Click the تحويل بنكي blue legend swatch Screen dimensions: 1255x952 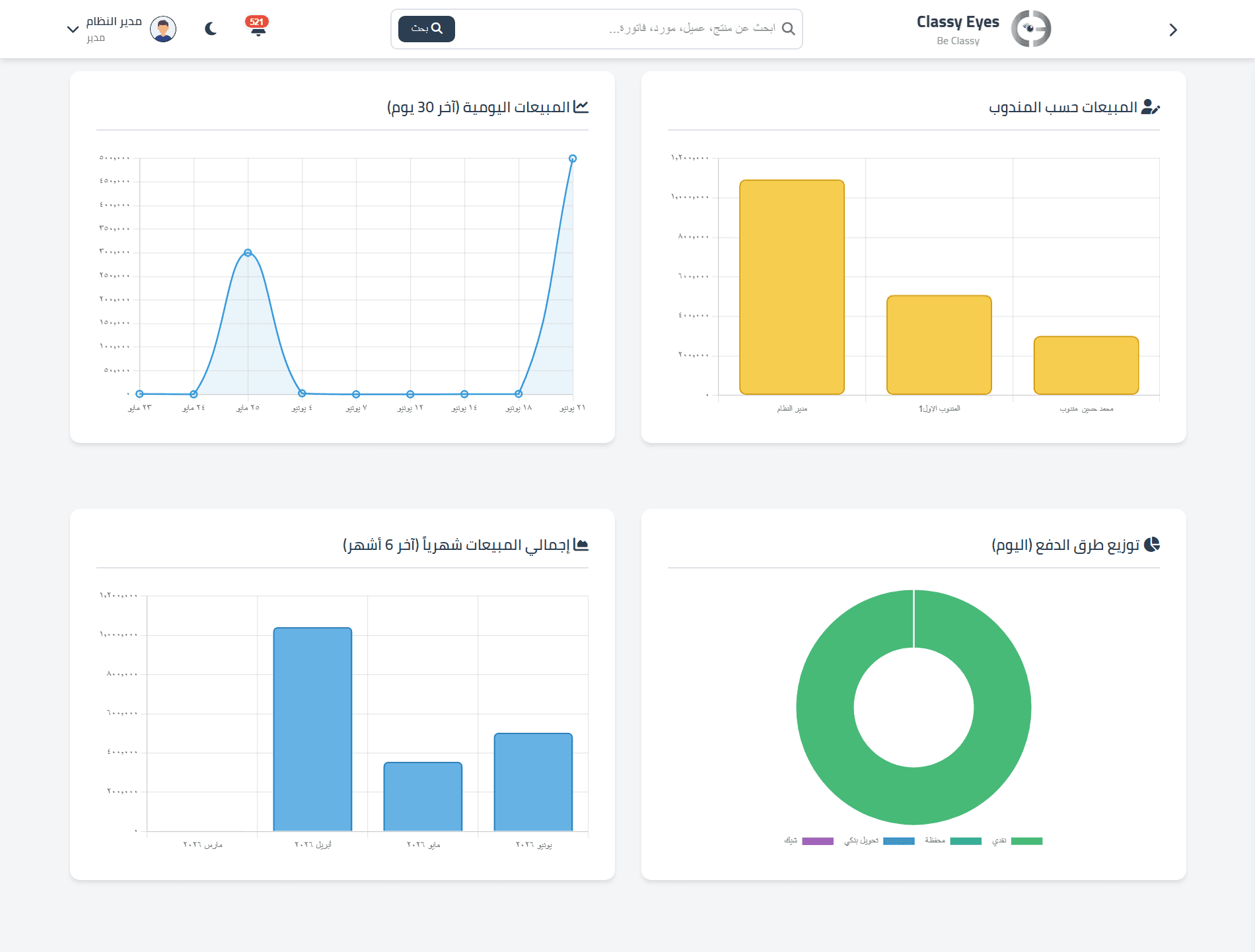click(899, 841)
